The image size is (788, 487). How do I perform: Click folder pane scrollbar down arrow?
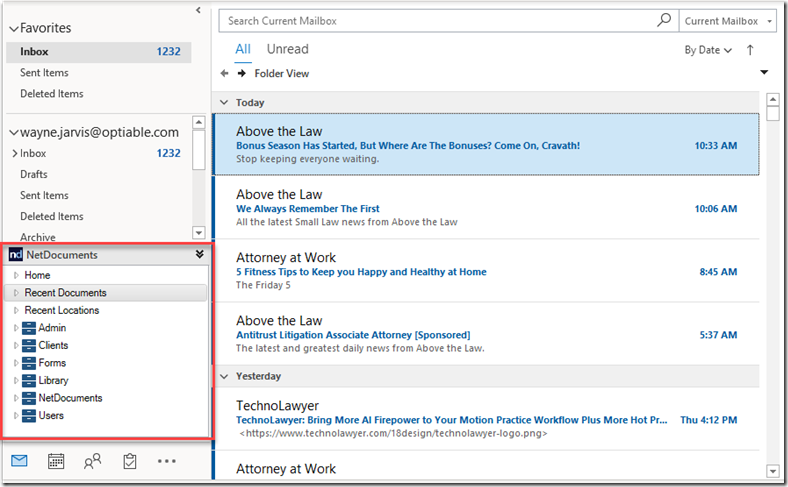point(199,233)
